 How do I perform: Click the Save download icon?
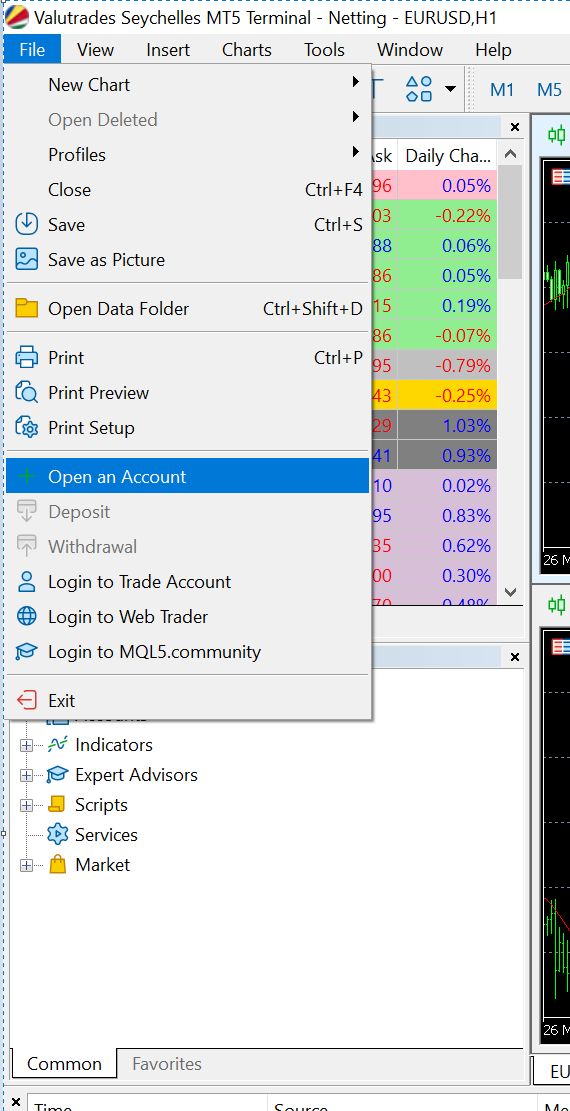pos(26,225)
